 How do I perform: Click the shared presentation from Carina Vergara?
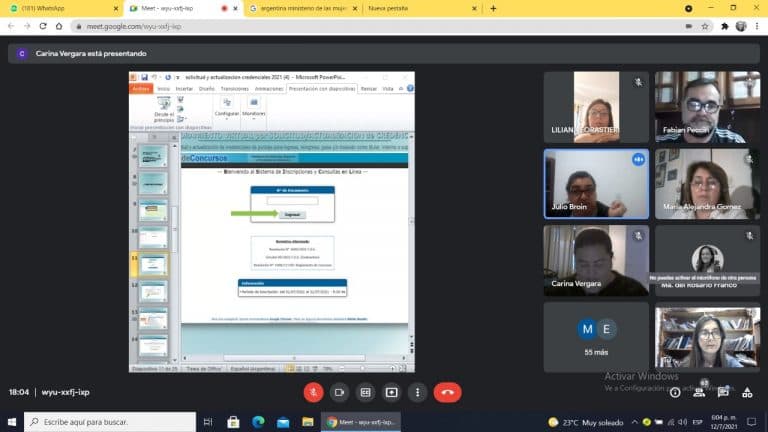pyautogui.click(x=272, y=222)
